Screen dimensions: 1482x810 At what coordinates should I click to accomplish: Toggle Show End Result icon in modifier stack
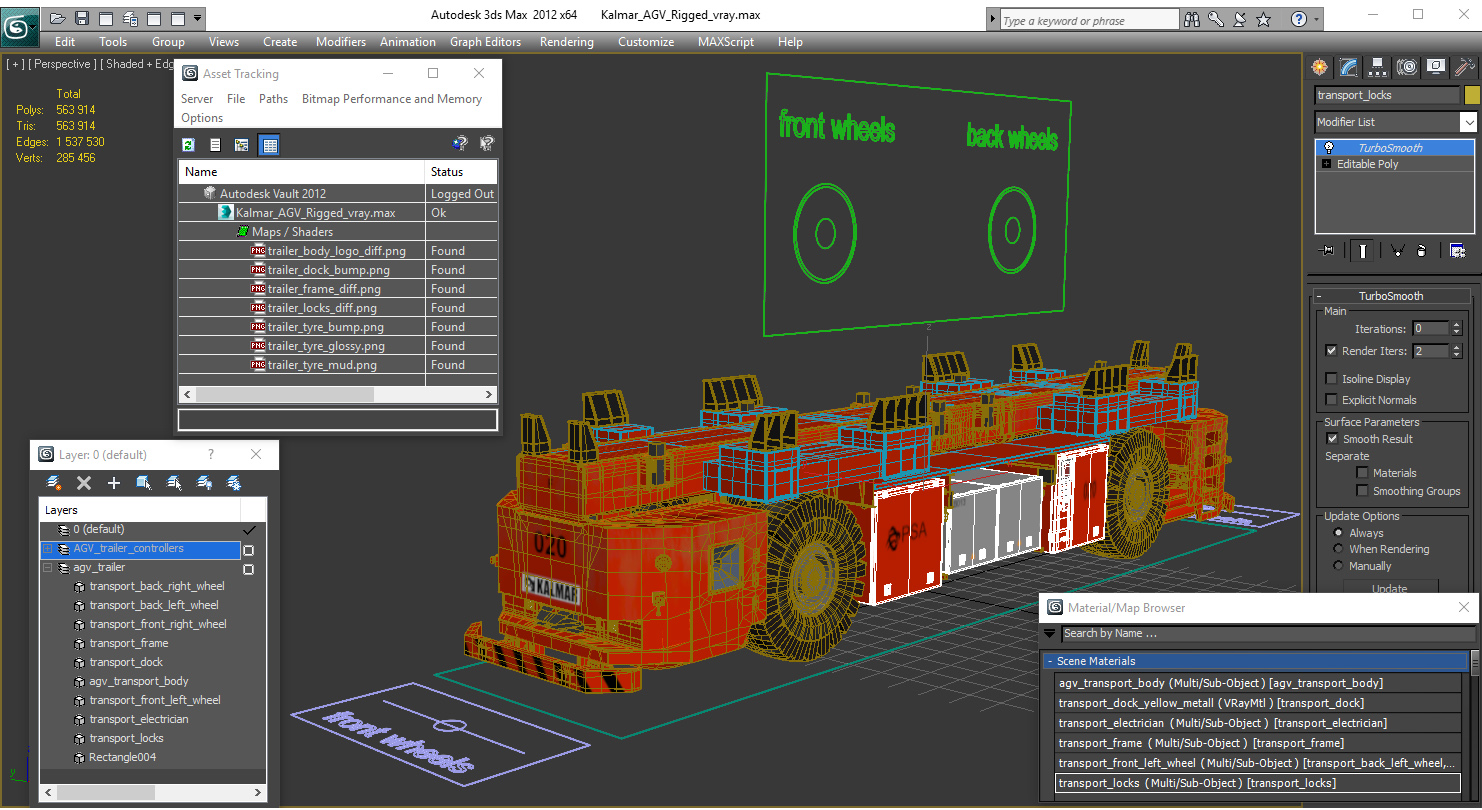(1361, 251)
